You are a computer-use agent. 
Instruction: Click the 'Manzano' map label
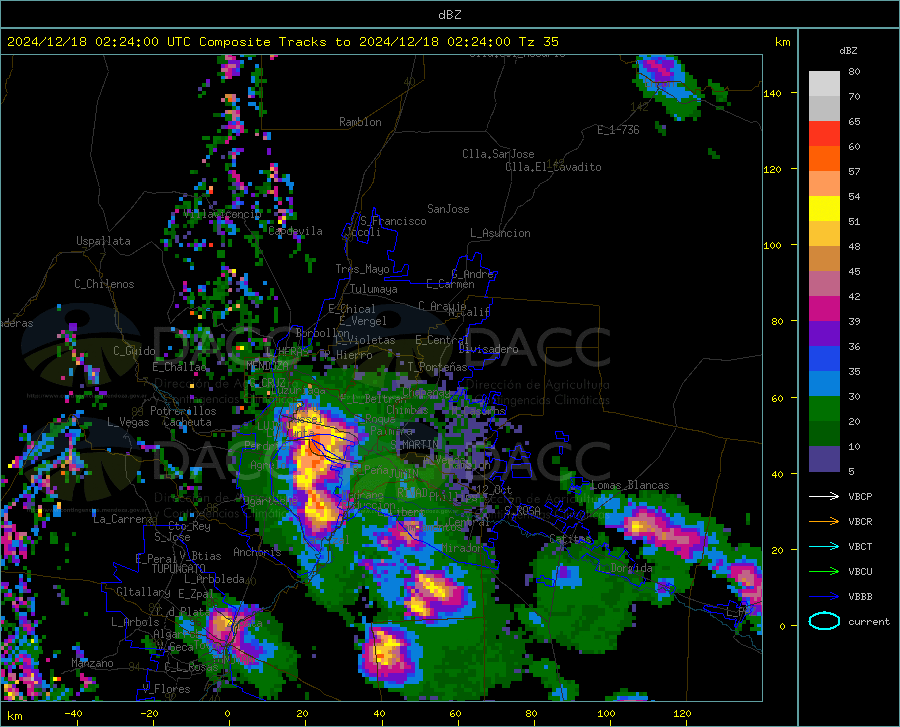92,663
